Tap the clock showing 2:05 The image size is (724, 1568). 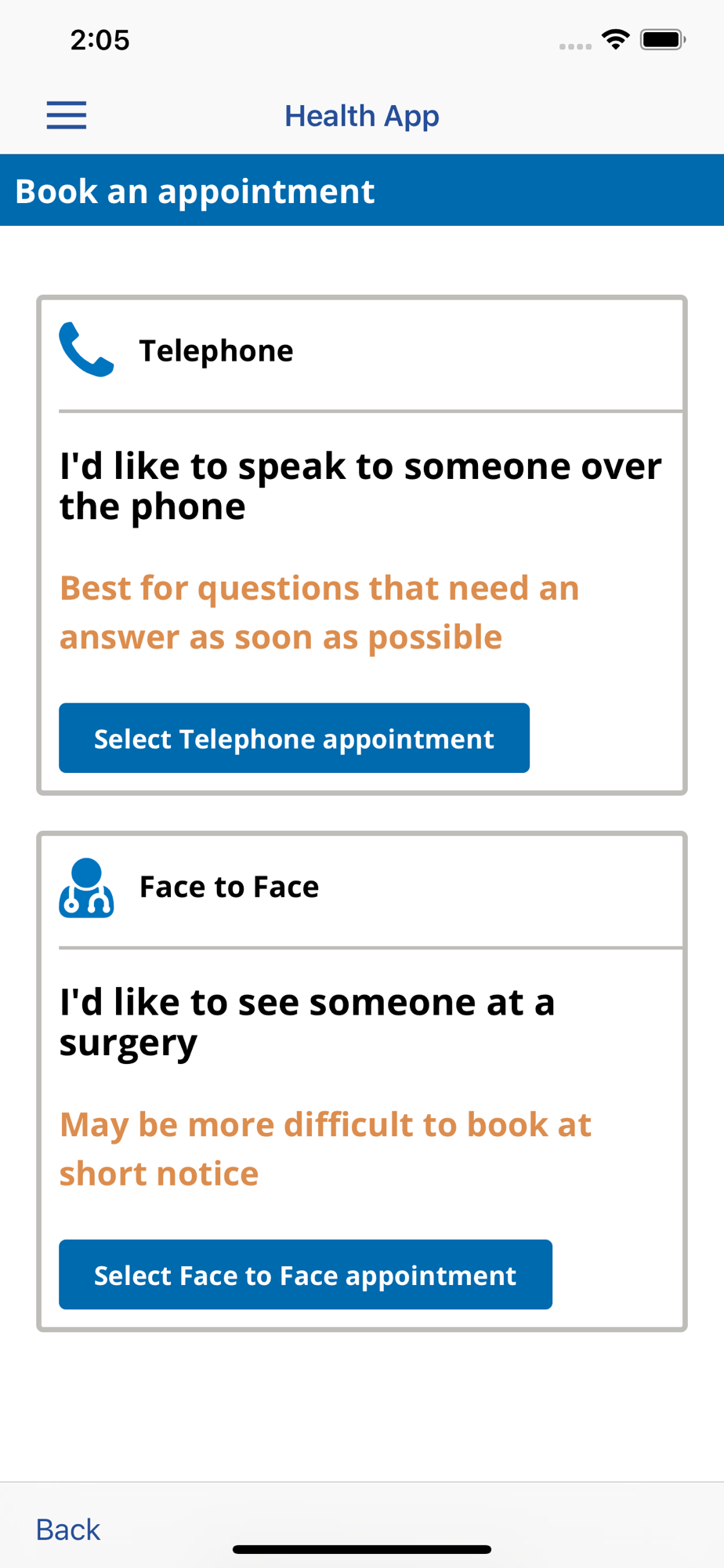click(x=100, y=40)
